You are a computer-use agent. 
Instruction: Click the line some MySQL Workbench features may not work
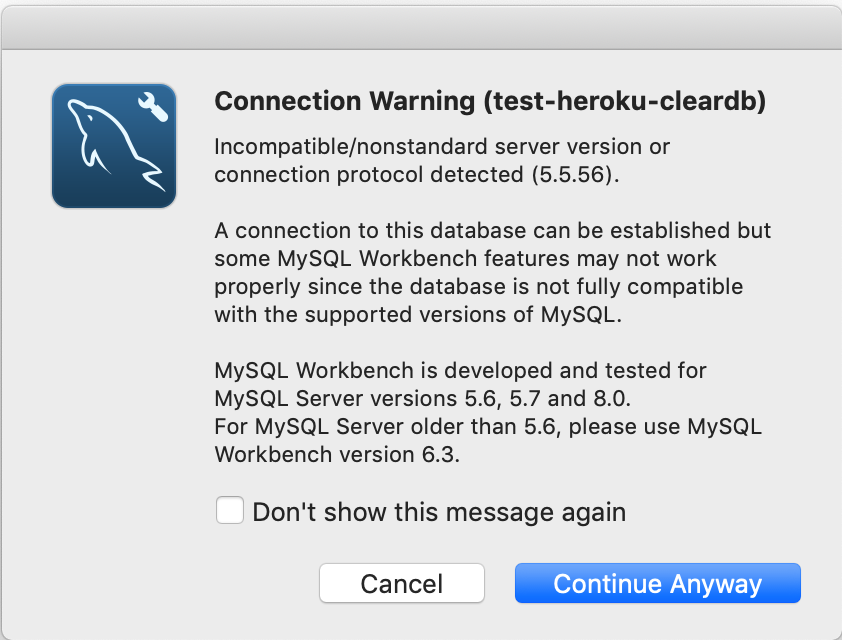(x=465, y=259)
